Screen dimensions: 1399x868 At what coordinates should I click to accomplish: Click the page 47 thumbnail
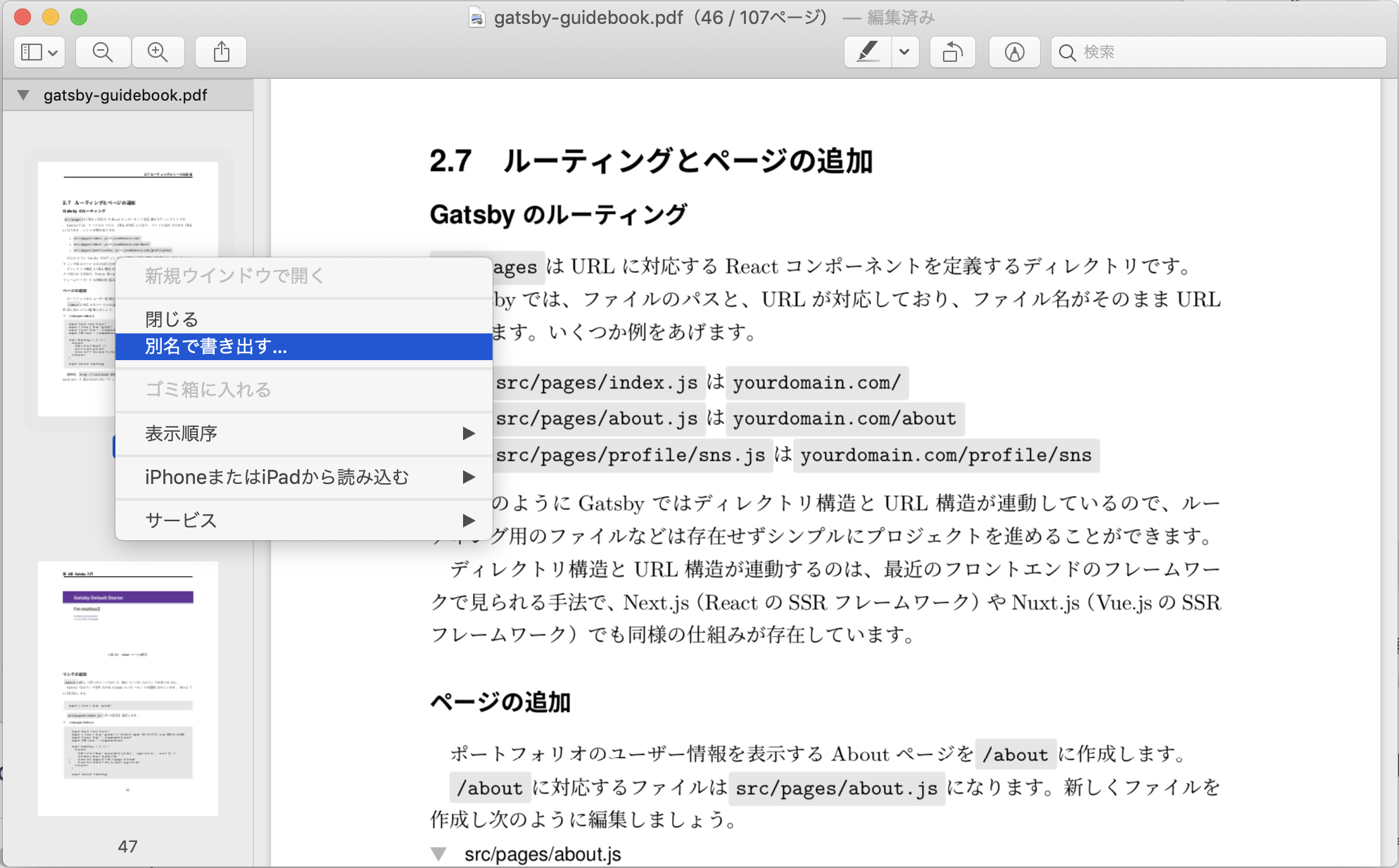128,688
